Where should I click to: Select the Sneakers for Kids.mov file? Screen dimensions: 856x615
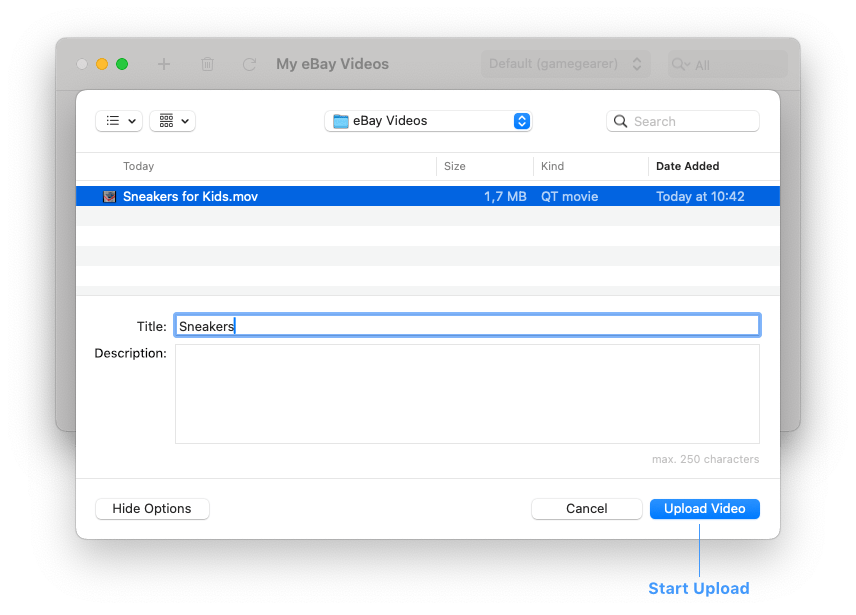pyautogui.click(x=428, y=196)
